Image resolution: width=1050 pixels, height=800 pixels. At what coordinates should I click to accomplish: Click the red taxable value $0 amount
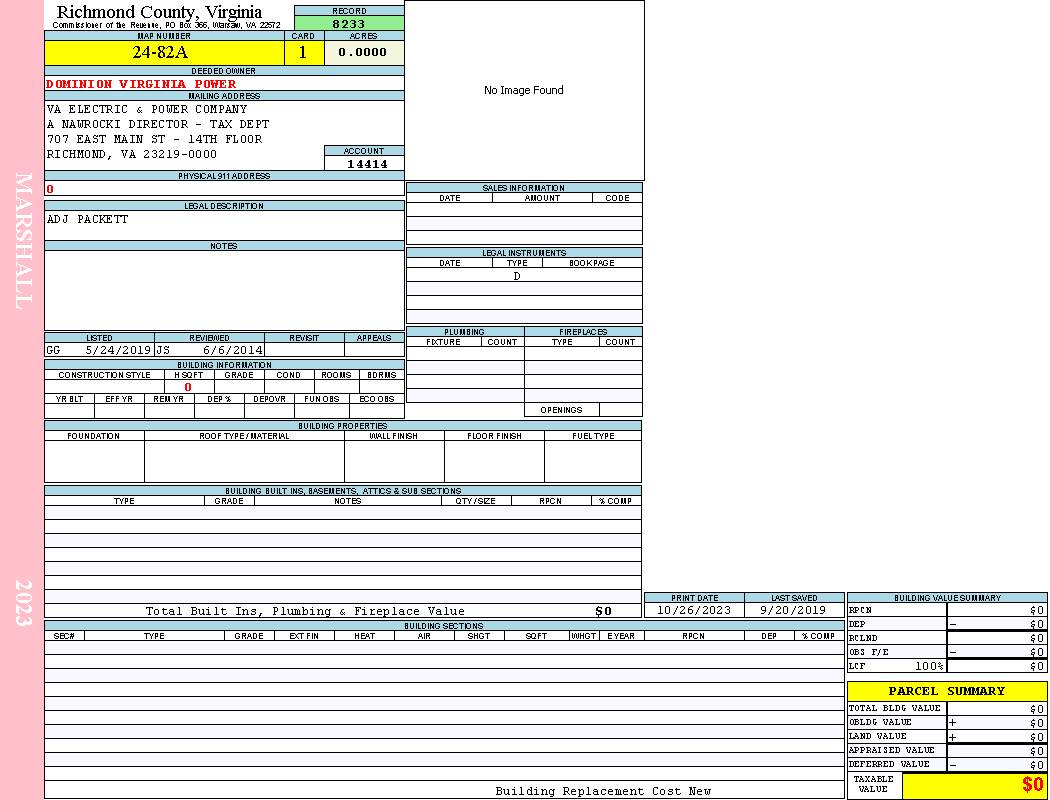1032,786
